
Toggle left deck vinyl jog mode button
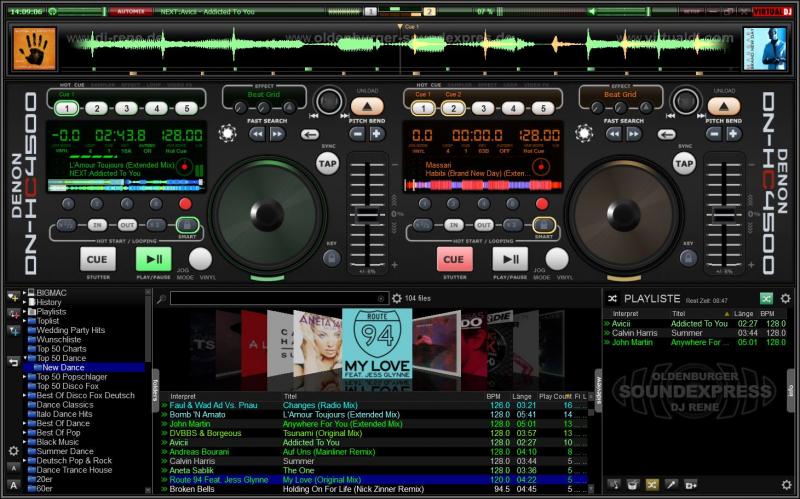click(x=201, y=259)
